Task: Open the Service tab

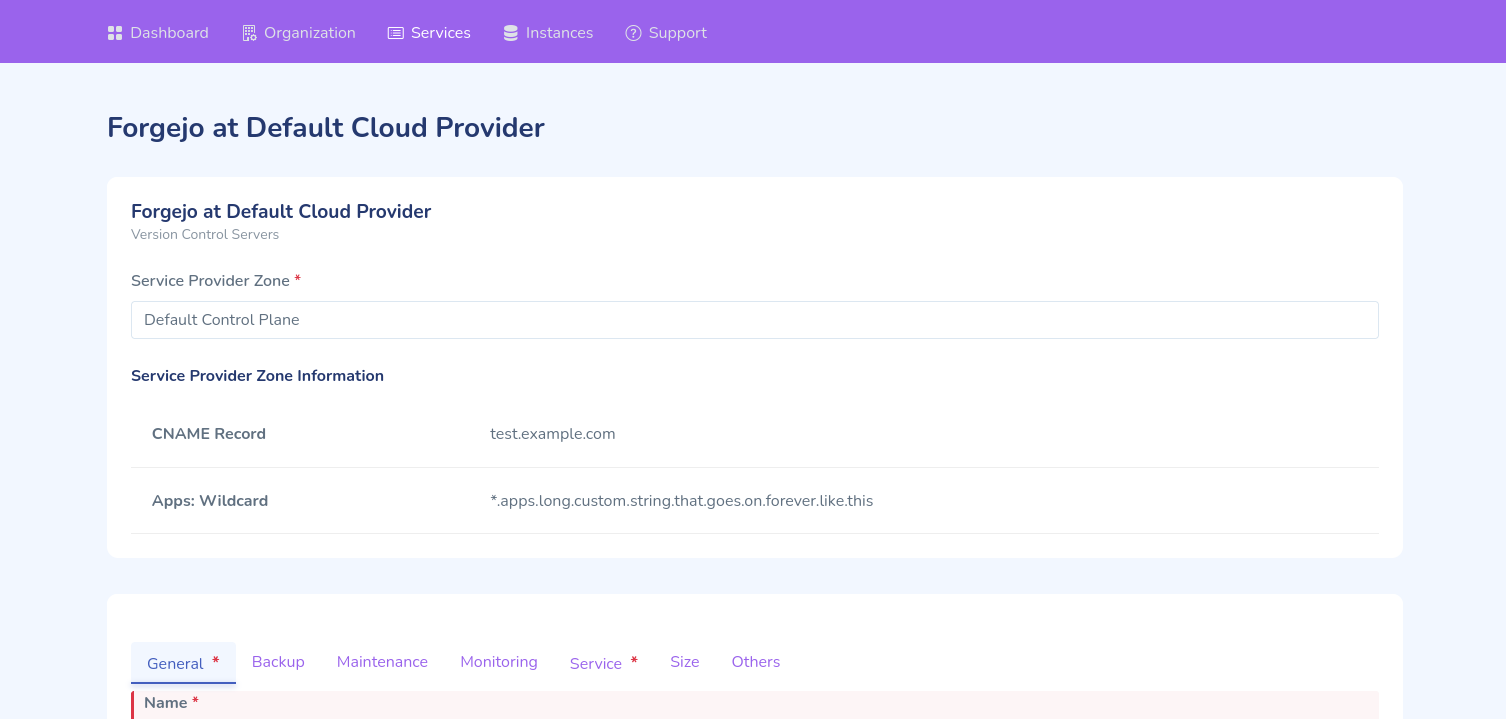Action: [x=596, y=663]
